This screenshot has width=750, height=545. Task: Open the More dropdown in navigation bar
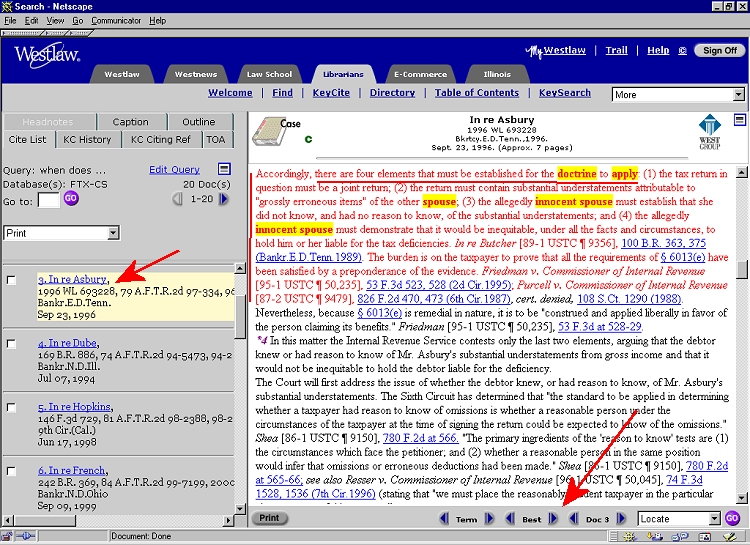(x=678, y=95)
